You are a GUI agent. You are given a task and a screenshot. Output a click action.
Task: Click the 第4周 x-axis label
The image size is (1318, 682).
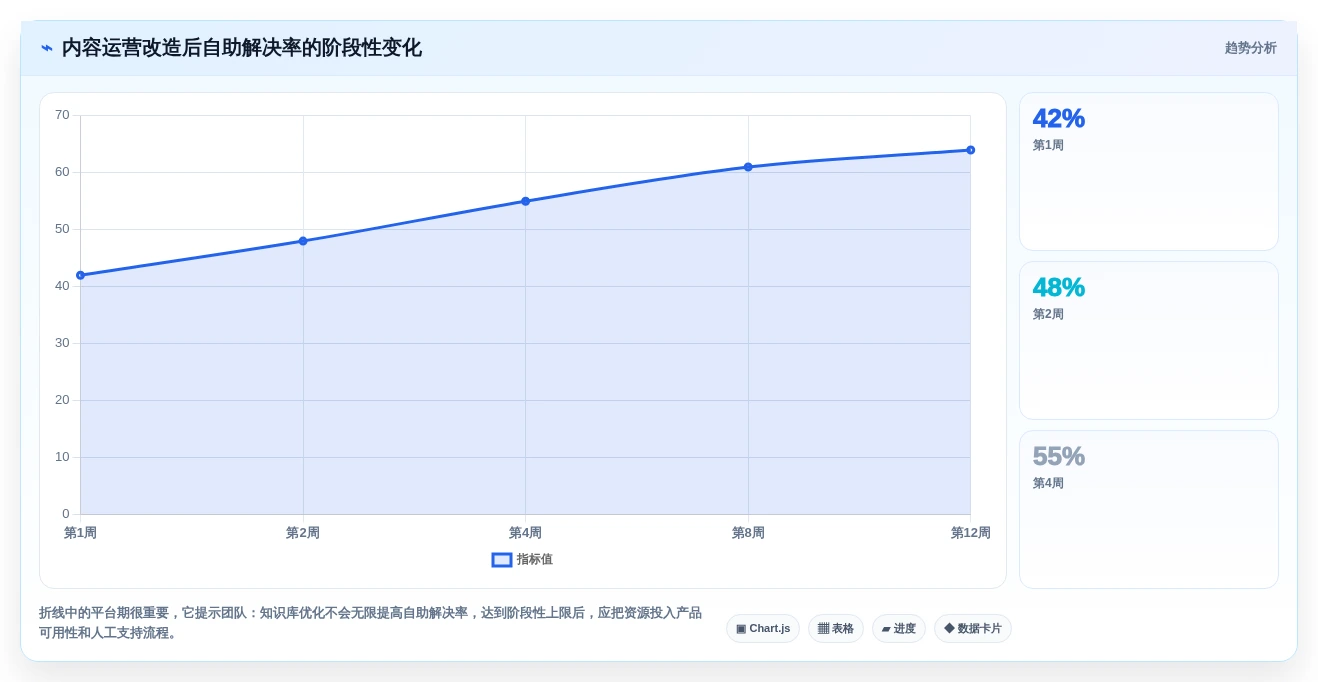coord(525,533)
